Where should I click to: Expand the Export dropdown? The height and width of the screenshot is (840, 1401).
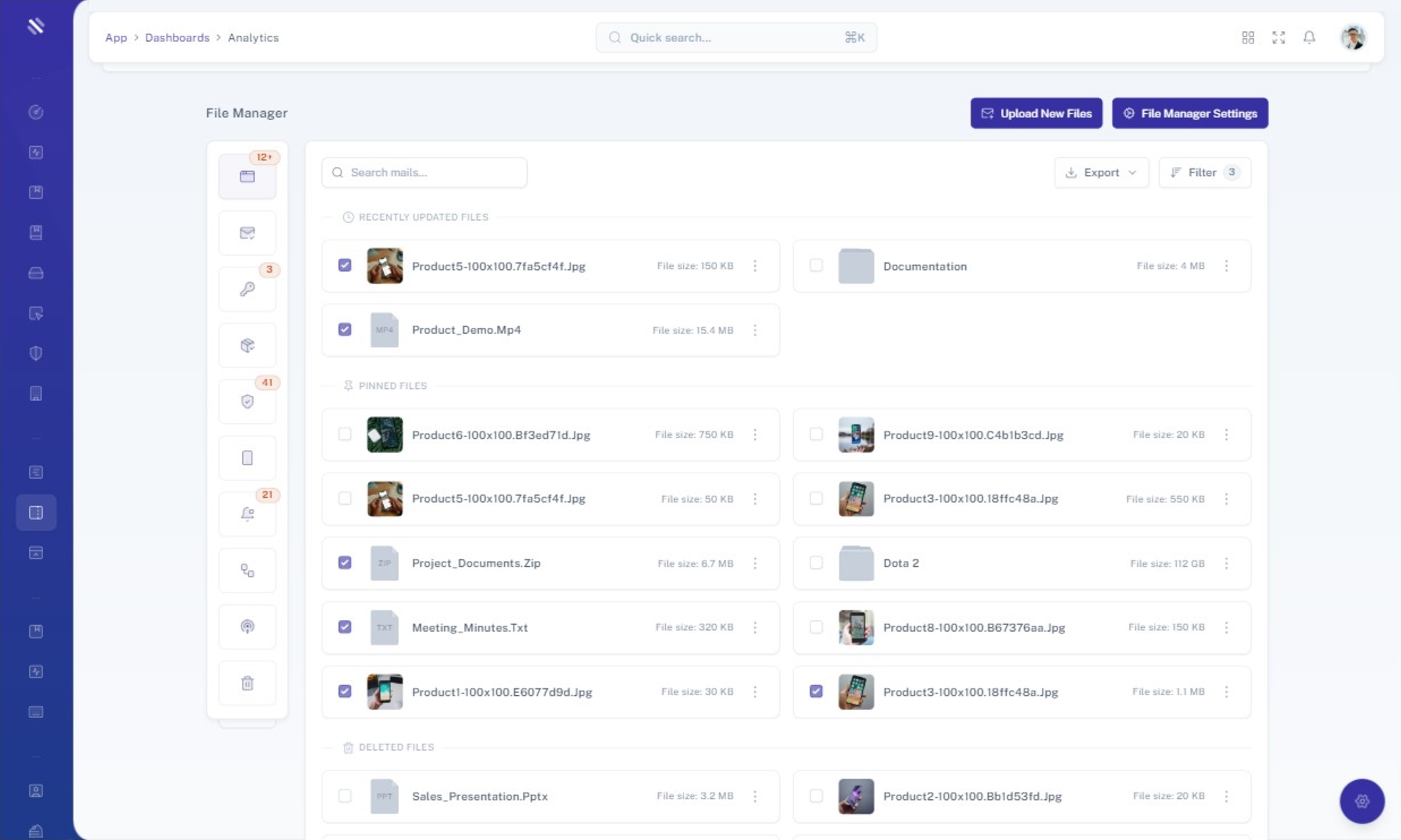[x=1101, y=173]
